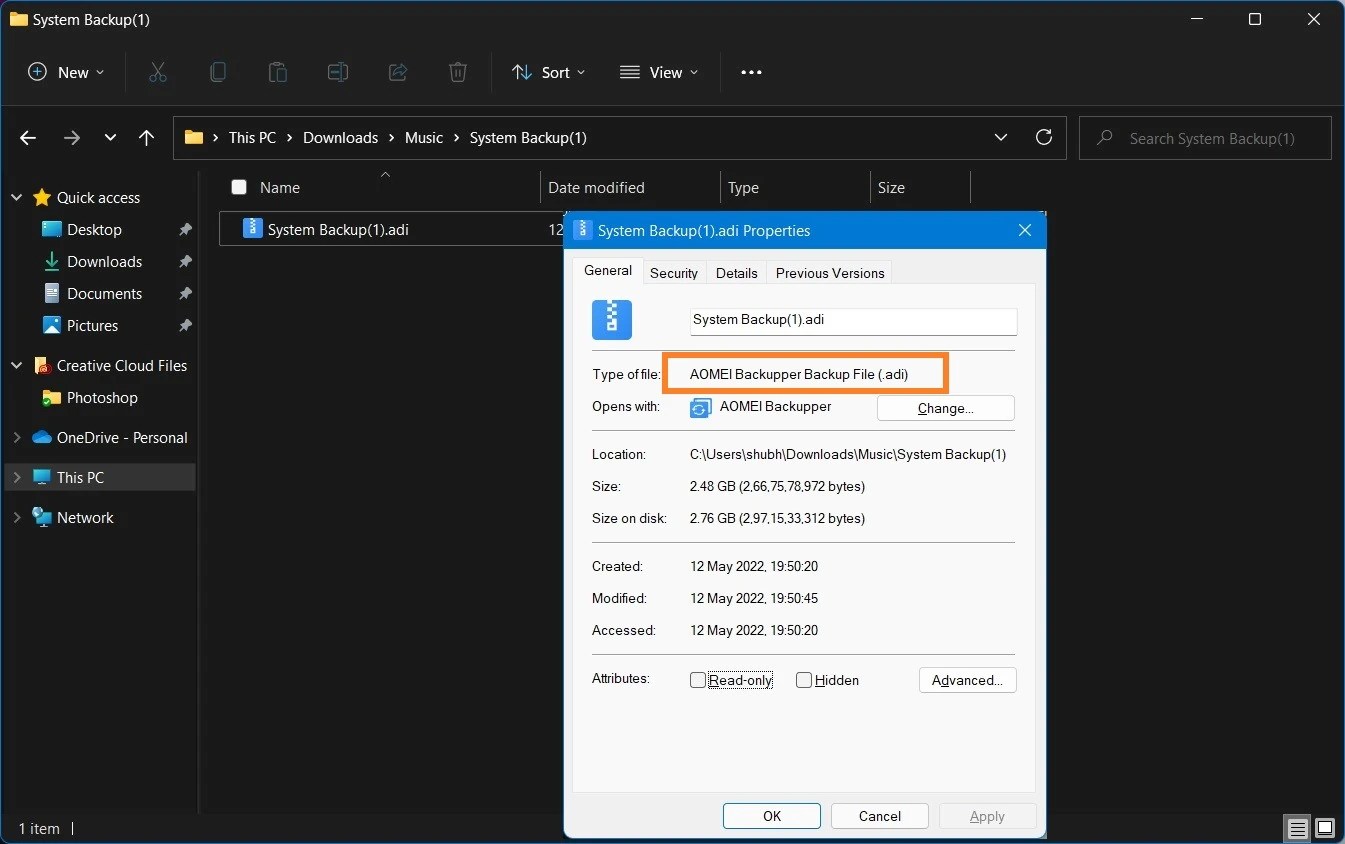Image resolution: width=1345 pixels, height=844 pixels.
Task: Click System Backup(1) in address breadcrumb
Action: tap(528, 138)
